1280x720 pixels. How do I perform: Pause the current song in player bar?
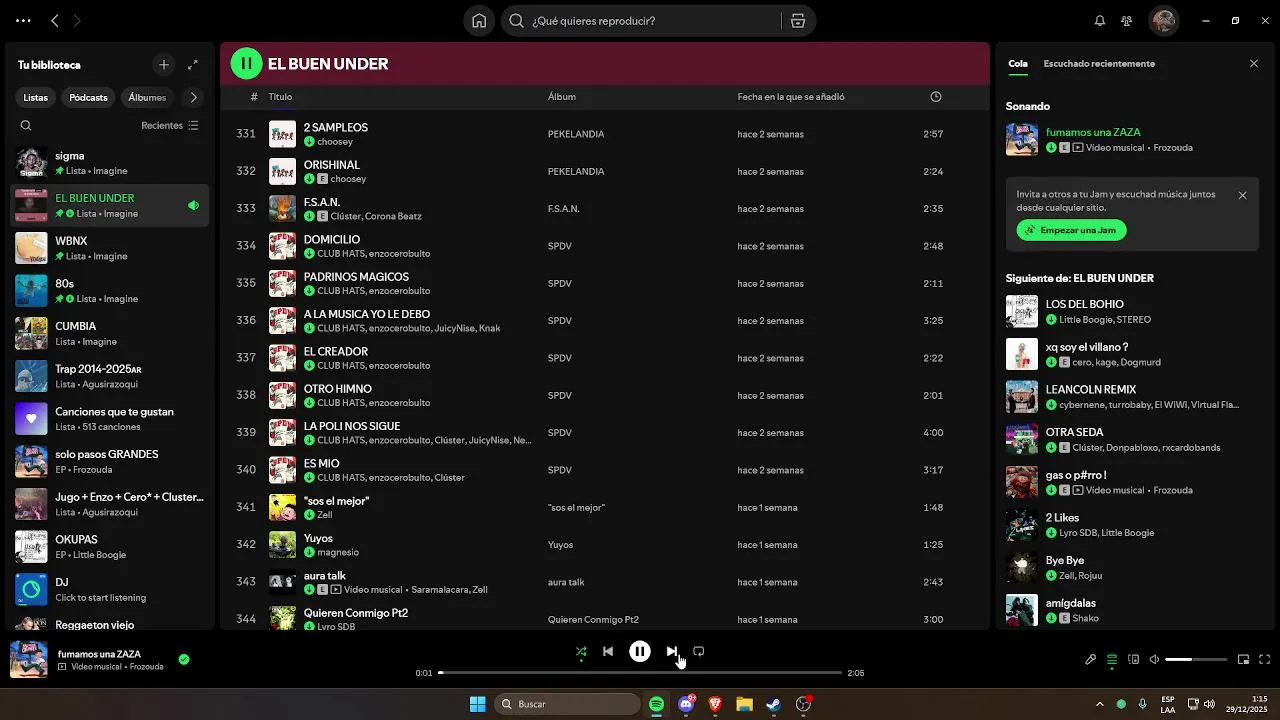tap(640, 652)
